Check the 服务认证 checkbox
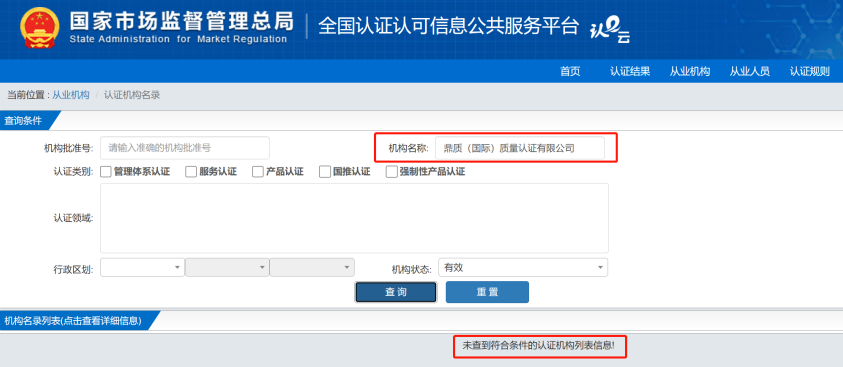Image resolution: width=843 pixels, height=367 pixels. pyautogui.click(x=191, y=172)
